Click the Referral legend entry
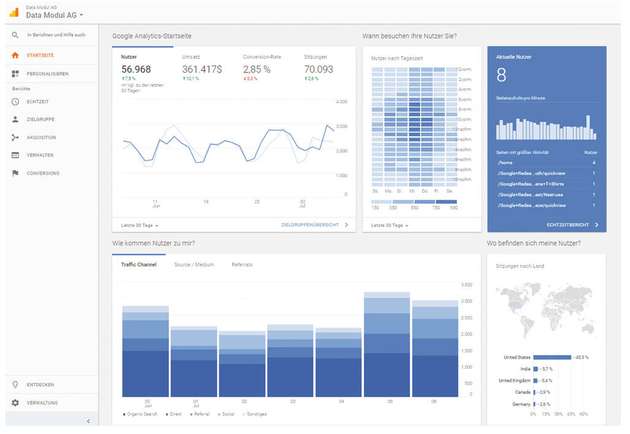The width and height of the screenshot is (630, 434). (200, 414)
